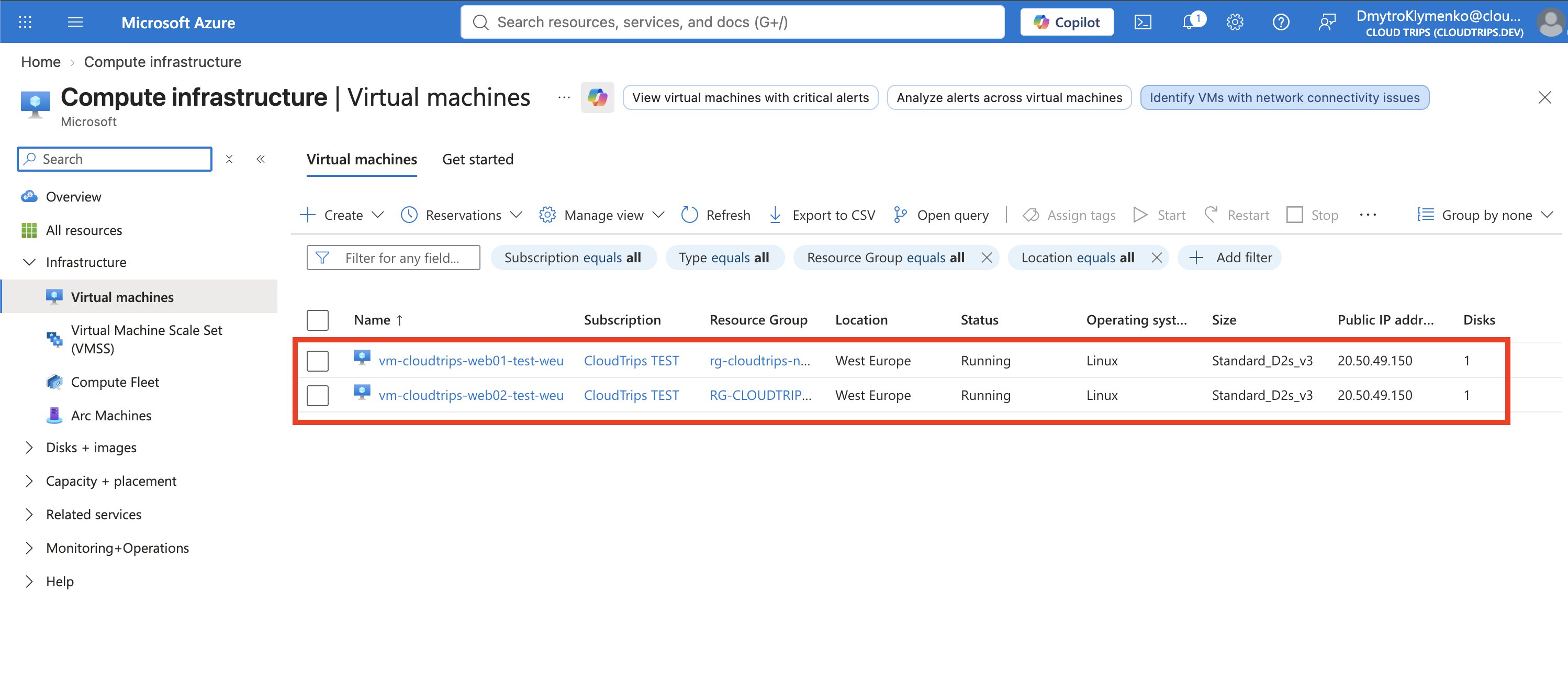Select Compute Fleet in sidebar
The image size is (1568, 692).
[x=115, y=382]
